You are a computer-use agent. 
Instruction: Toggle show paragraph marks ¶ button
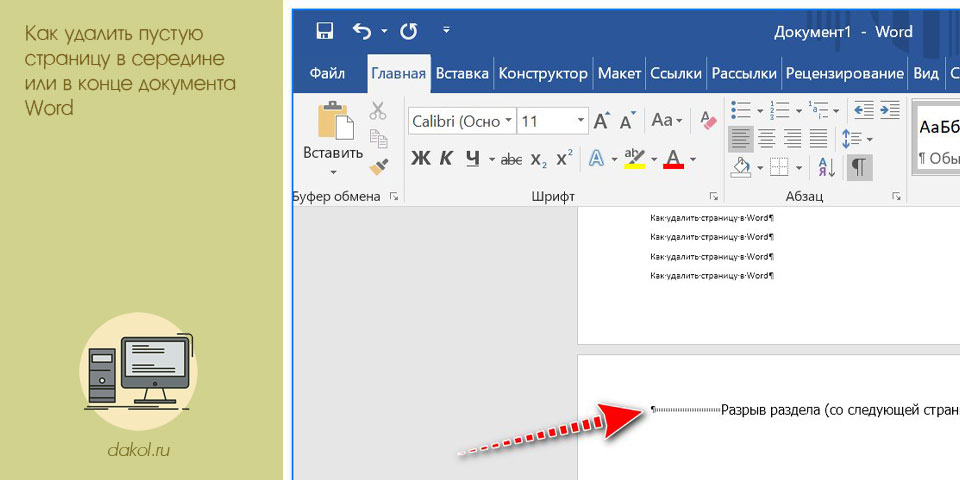(x=860, y=167)
